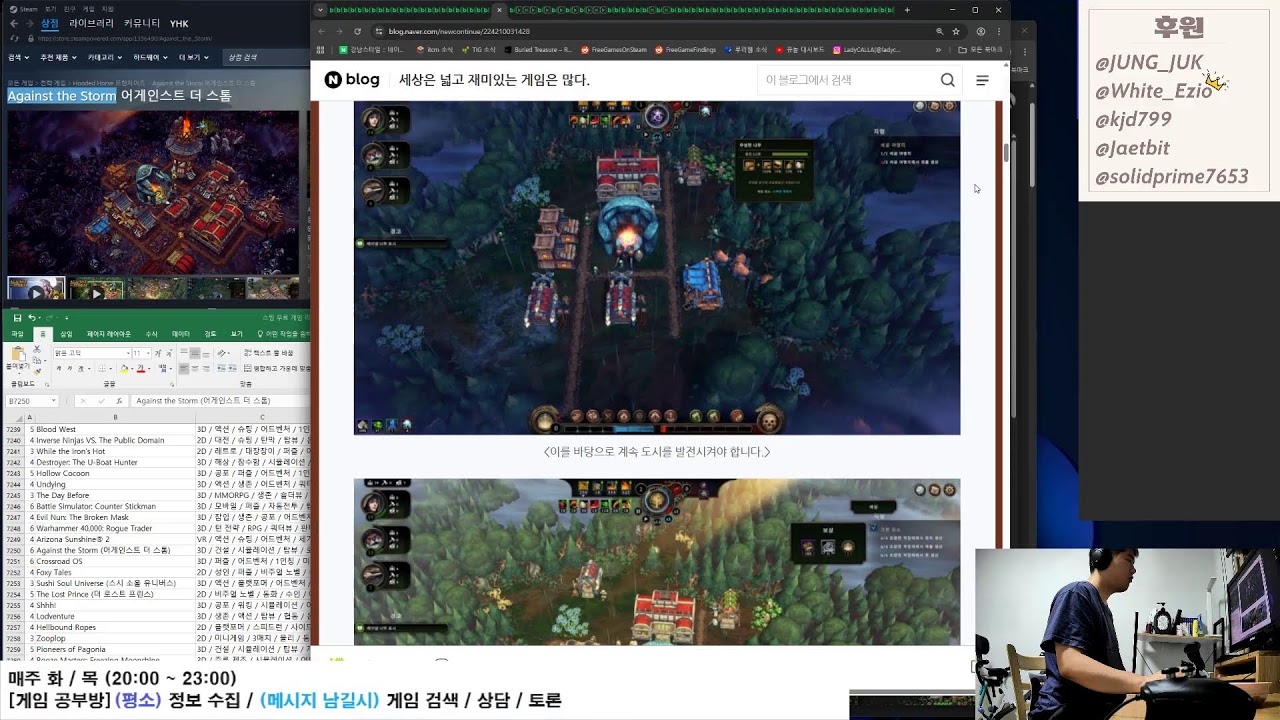Pick the Excel red font color
This screenshot has width=1280, height=720.
point(141,369)
